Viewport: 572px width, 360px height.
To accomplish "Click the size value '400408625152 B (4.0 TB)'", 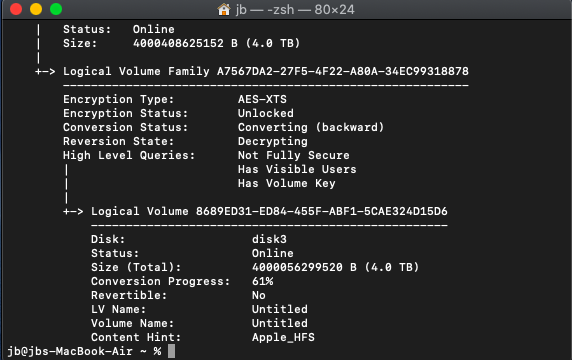I will [216, 43].
